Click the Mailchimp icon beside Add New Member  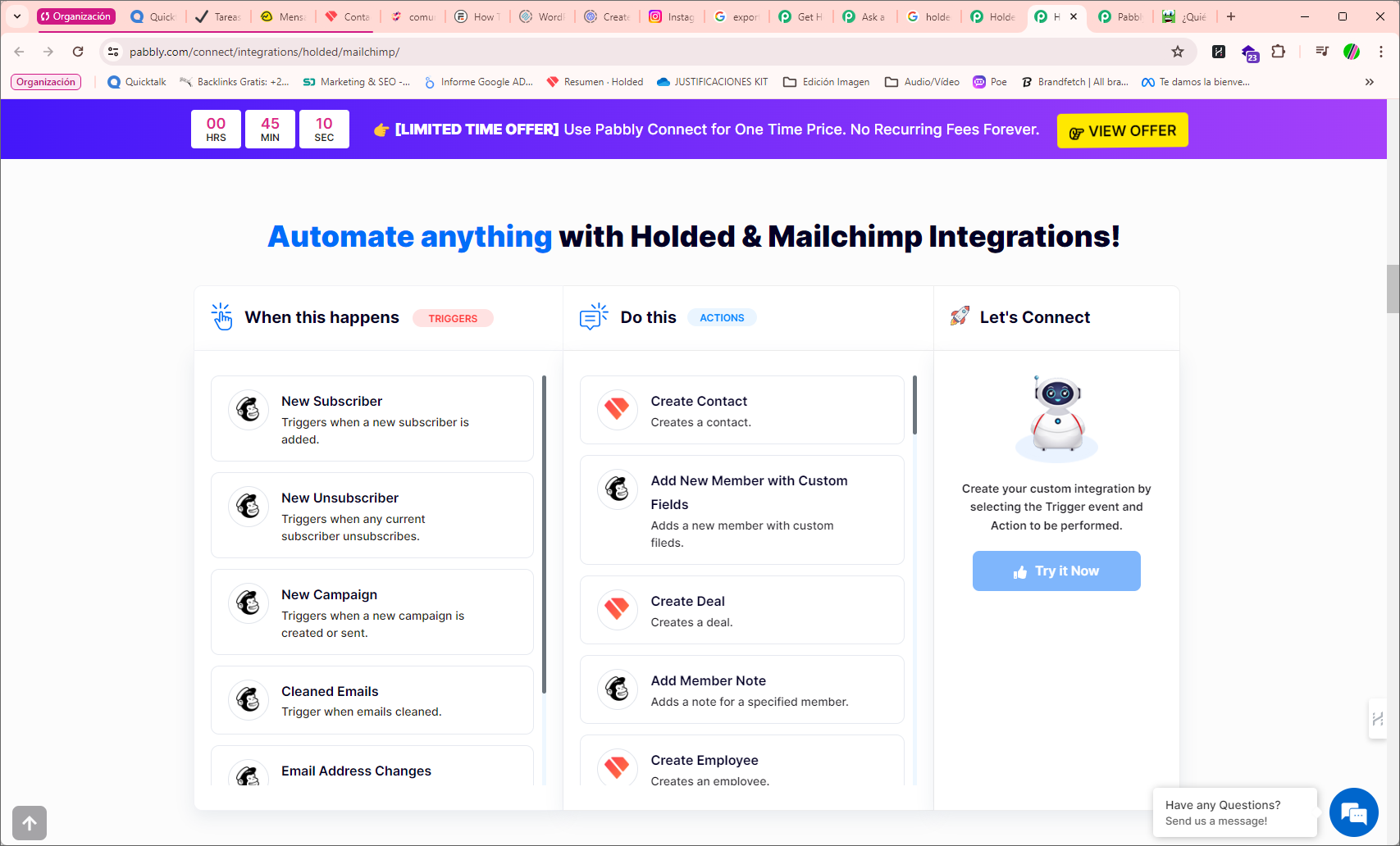(x=618, y=489)
